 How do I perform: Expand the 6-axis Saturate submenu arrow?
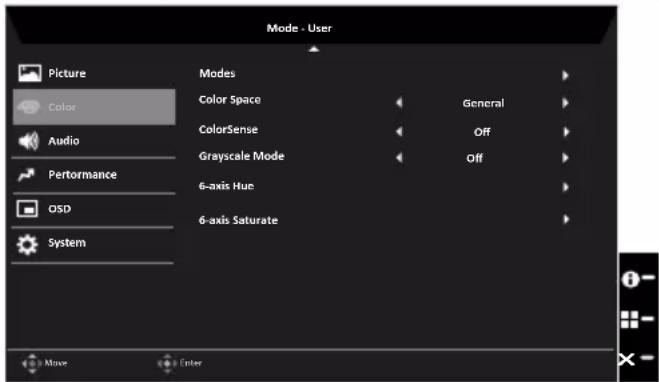click(x=566, y=219)
